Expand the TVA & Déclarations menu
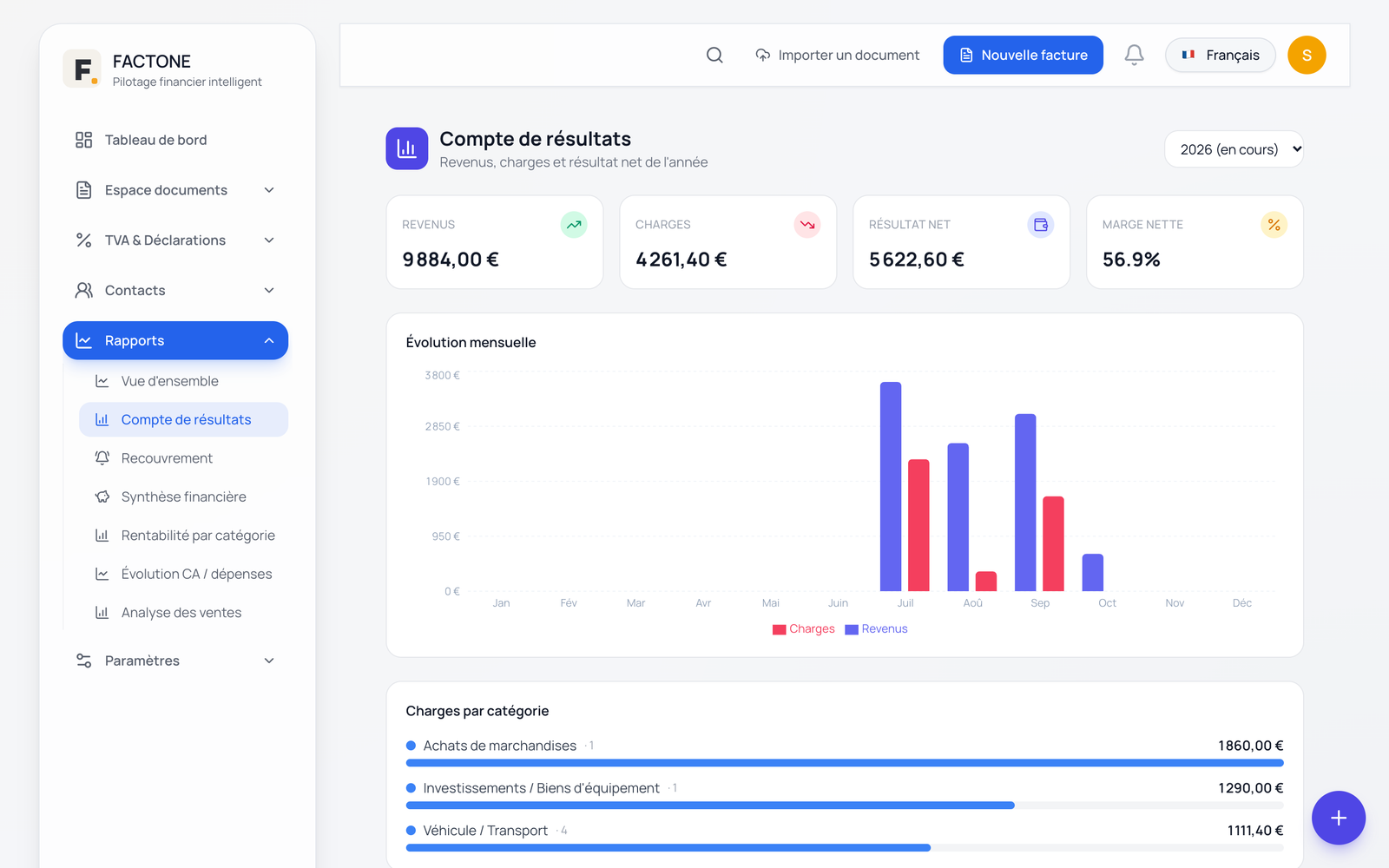The height and width of the screenshot is (868, 1389). 175,240
